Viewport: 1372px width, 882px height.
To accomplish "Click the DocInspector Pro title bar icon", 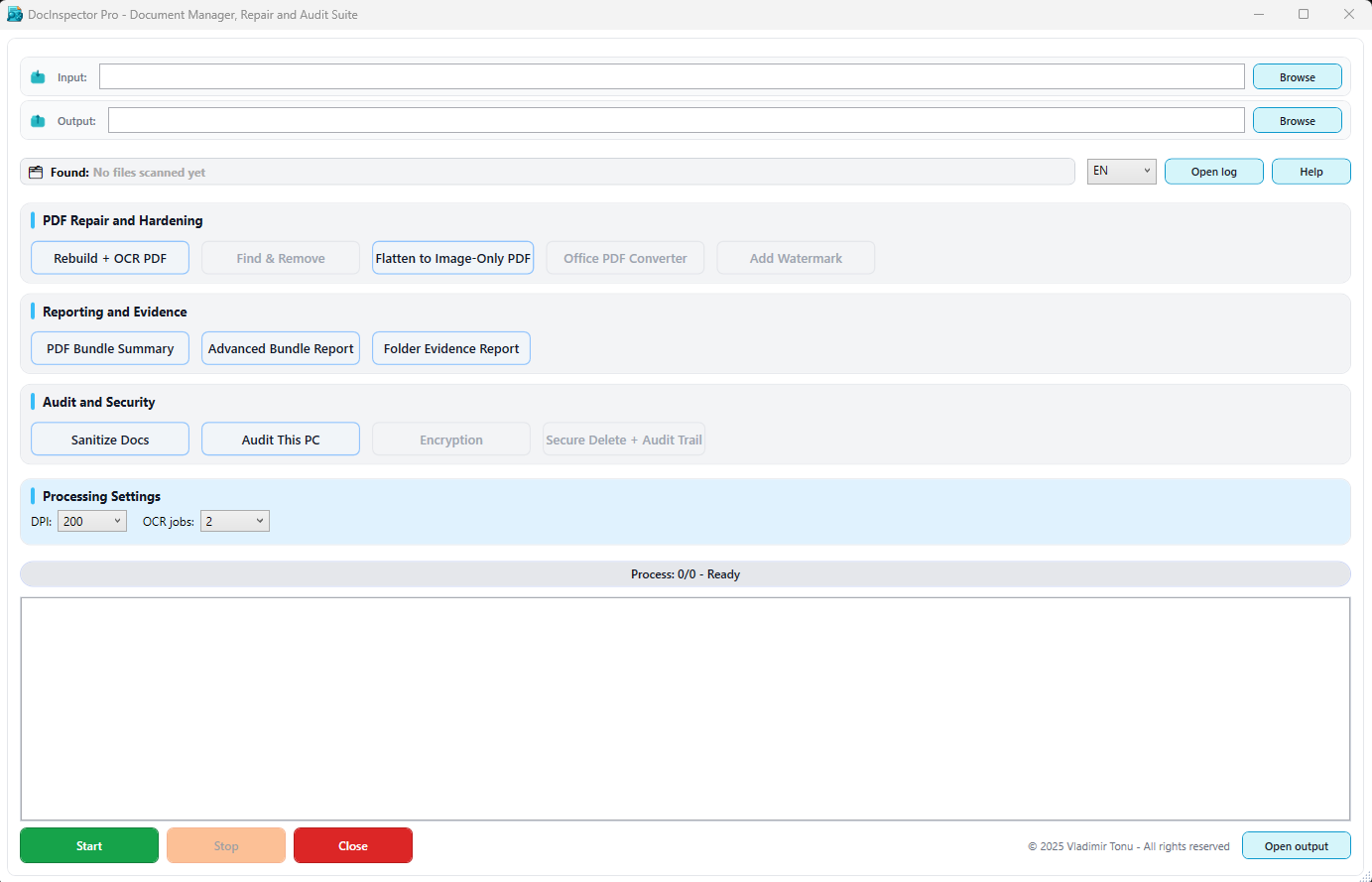I will (x=14, y=14).
